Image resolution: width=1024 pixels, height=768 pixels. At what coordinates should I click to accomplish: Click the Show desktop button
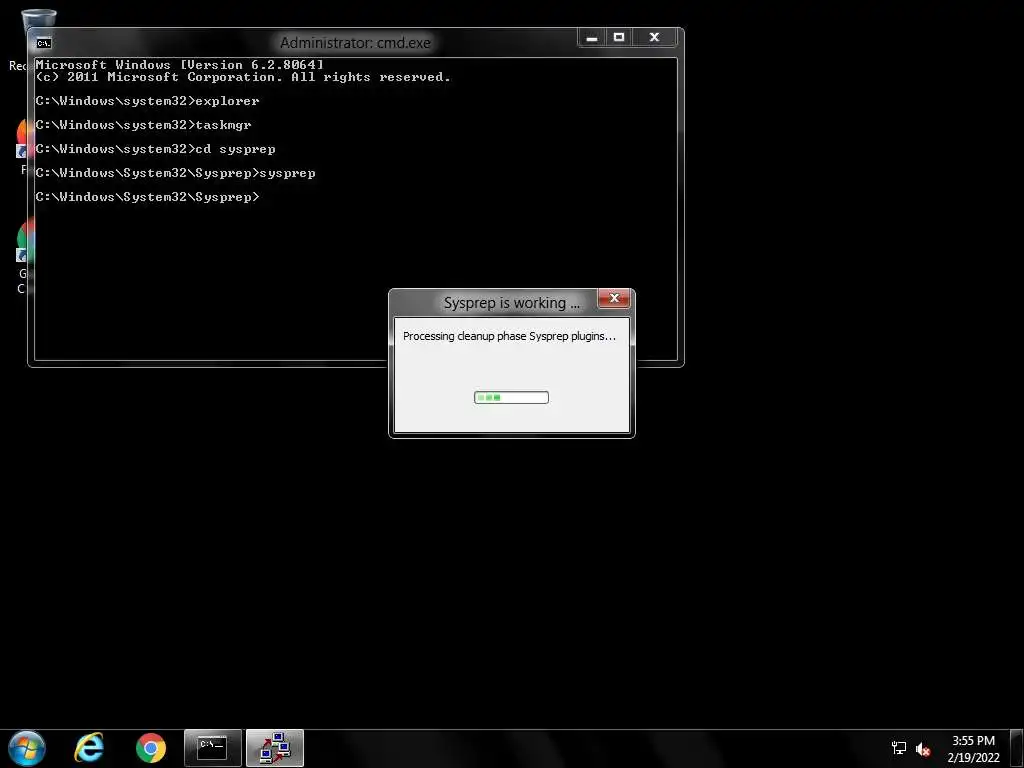click(1017, 748)
